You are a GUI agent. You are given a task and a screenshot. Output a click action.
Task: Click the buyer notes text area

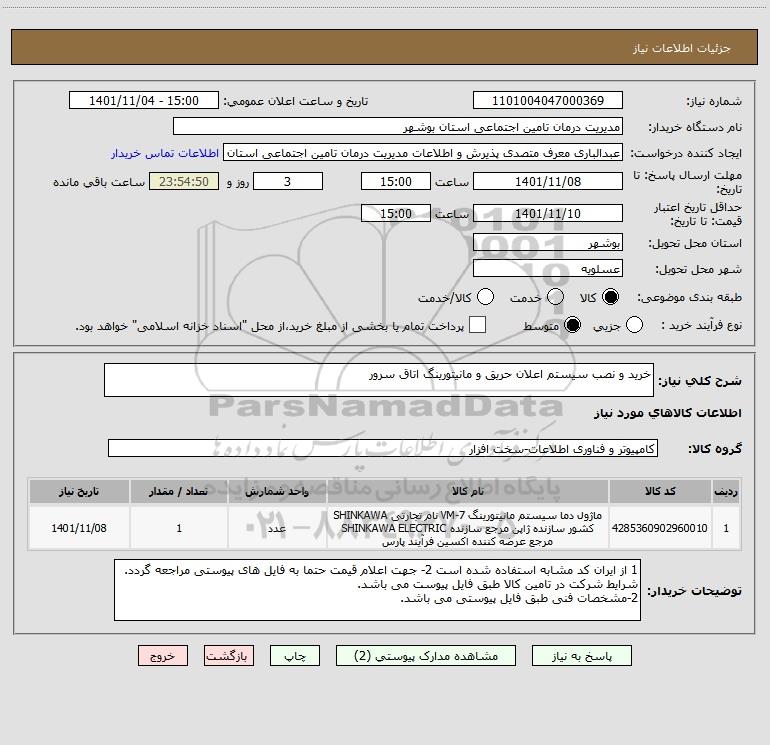click(x=377, y=590)
